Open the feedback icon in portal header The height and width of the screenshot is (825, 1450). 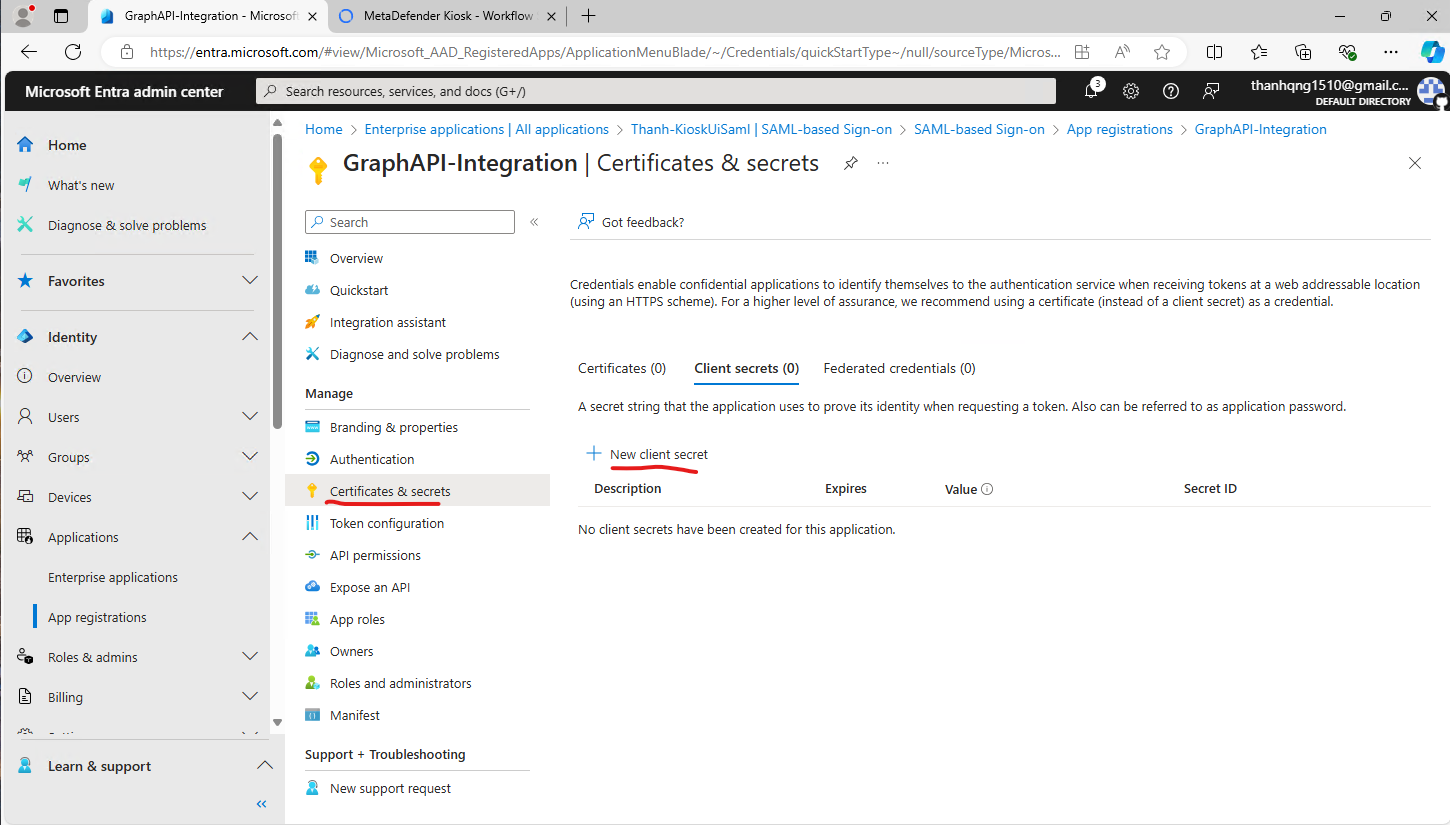(x=1211, y=91)
